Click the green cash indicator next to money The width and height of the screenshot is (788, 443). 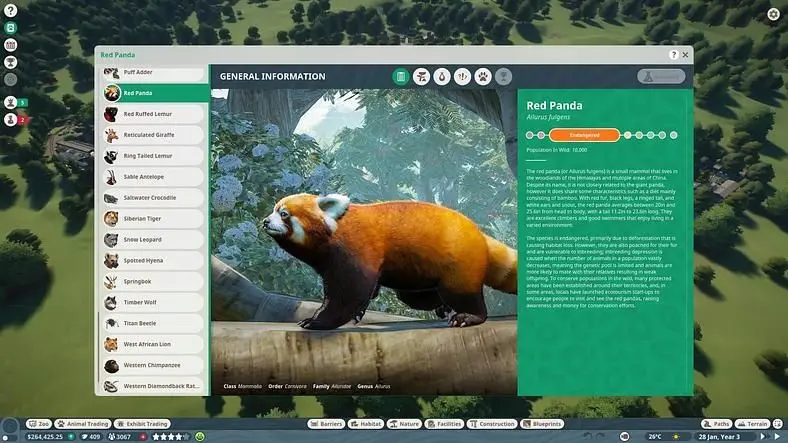coord(71,437)
